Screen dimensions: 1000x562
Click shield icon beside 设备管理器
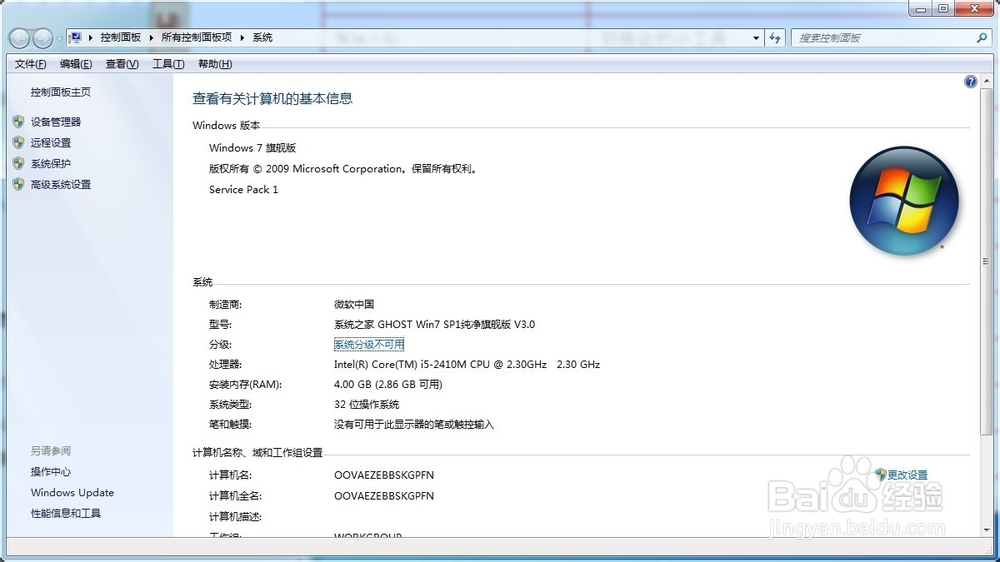[18, 121]
